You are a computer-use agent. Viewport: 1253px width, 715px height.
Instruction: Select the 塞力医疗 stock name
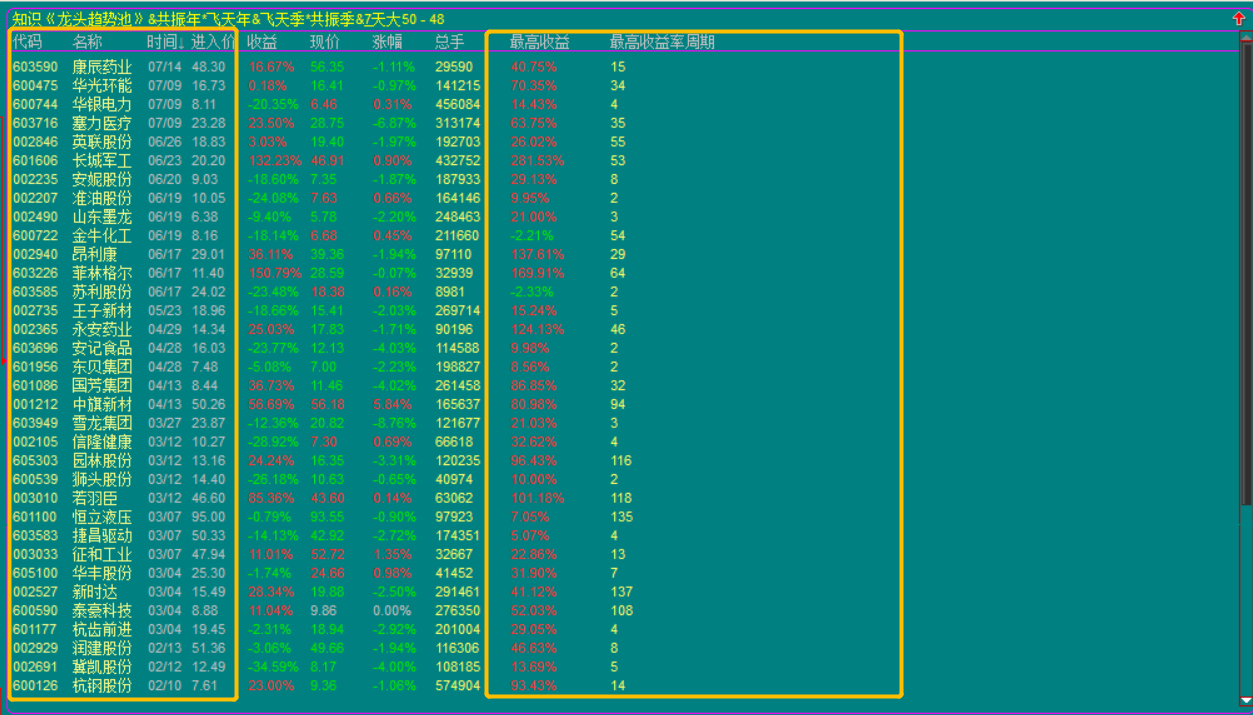point(102,123)
